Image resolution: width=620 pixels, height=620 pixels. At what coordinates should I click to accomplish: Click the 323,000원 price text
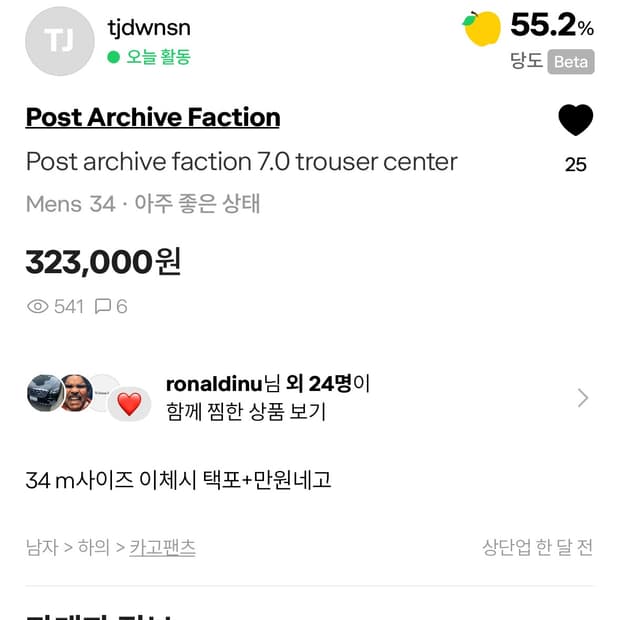(x=103, y=262)
